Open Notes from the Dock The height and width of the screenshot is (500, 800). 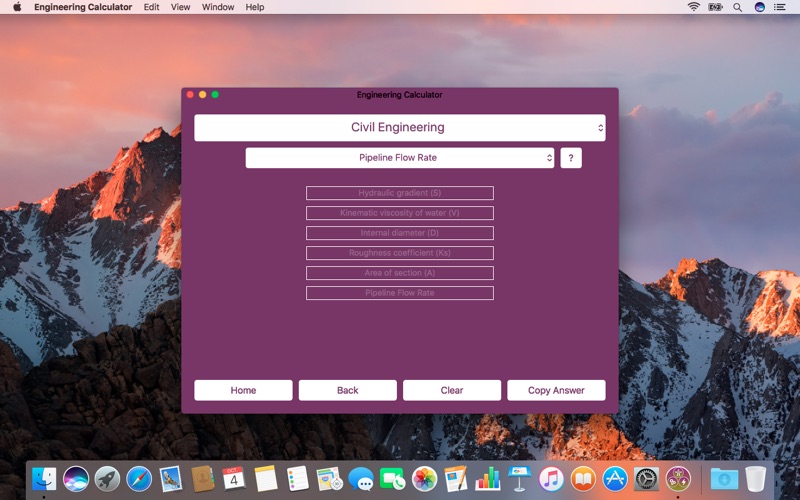pyautogui.click(x=266, y=479)
